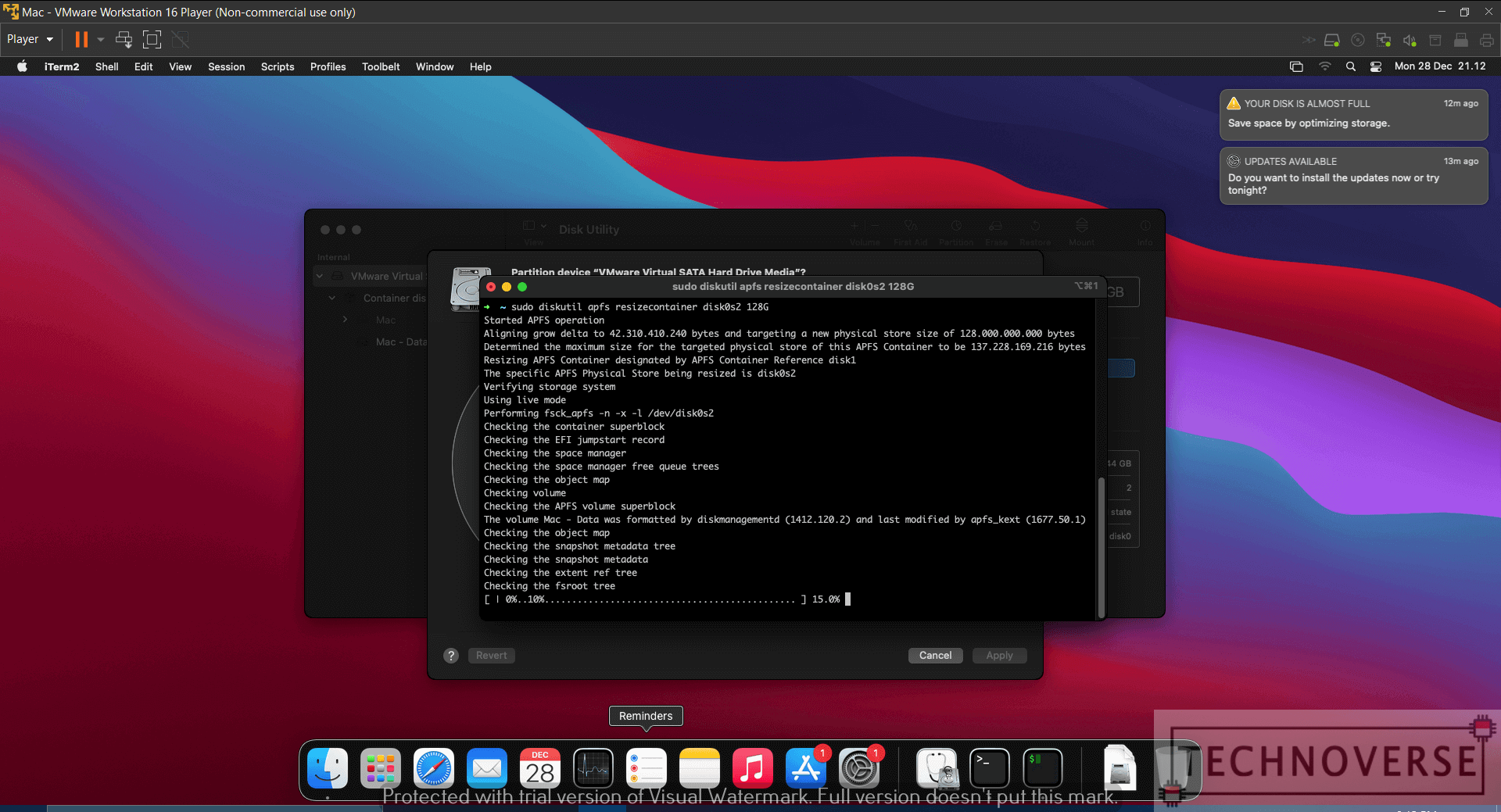Launch Music from the Dock

point(753,768)
